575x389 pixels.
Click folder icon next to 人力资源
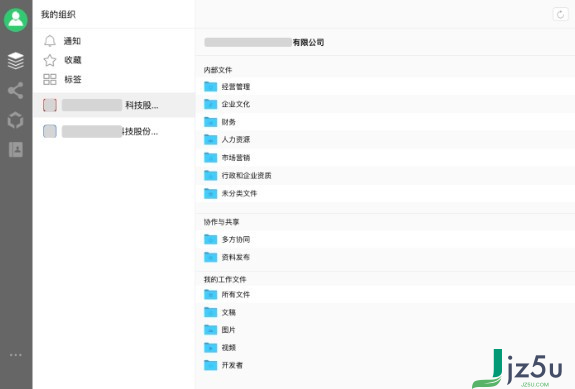tap(210, 140)
